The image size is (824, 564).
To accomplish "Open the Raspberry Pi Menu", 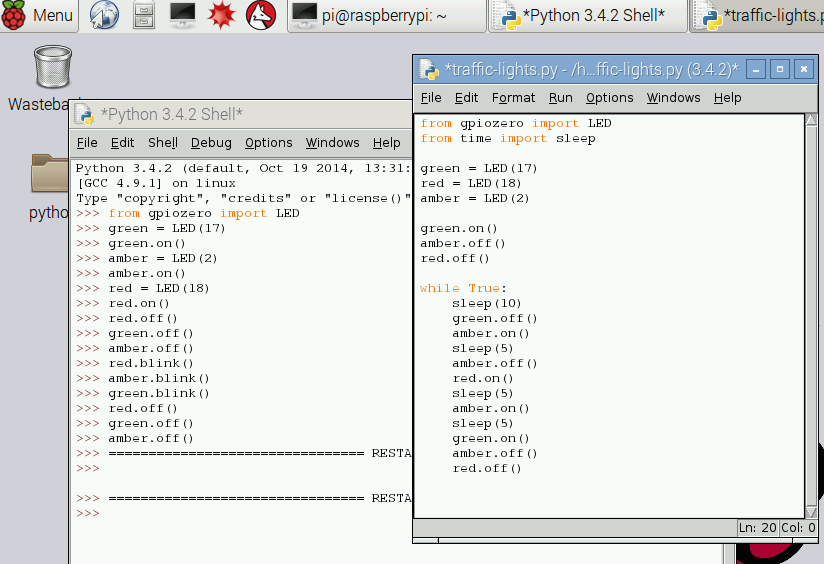I will coord(40,15).
